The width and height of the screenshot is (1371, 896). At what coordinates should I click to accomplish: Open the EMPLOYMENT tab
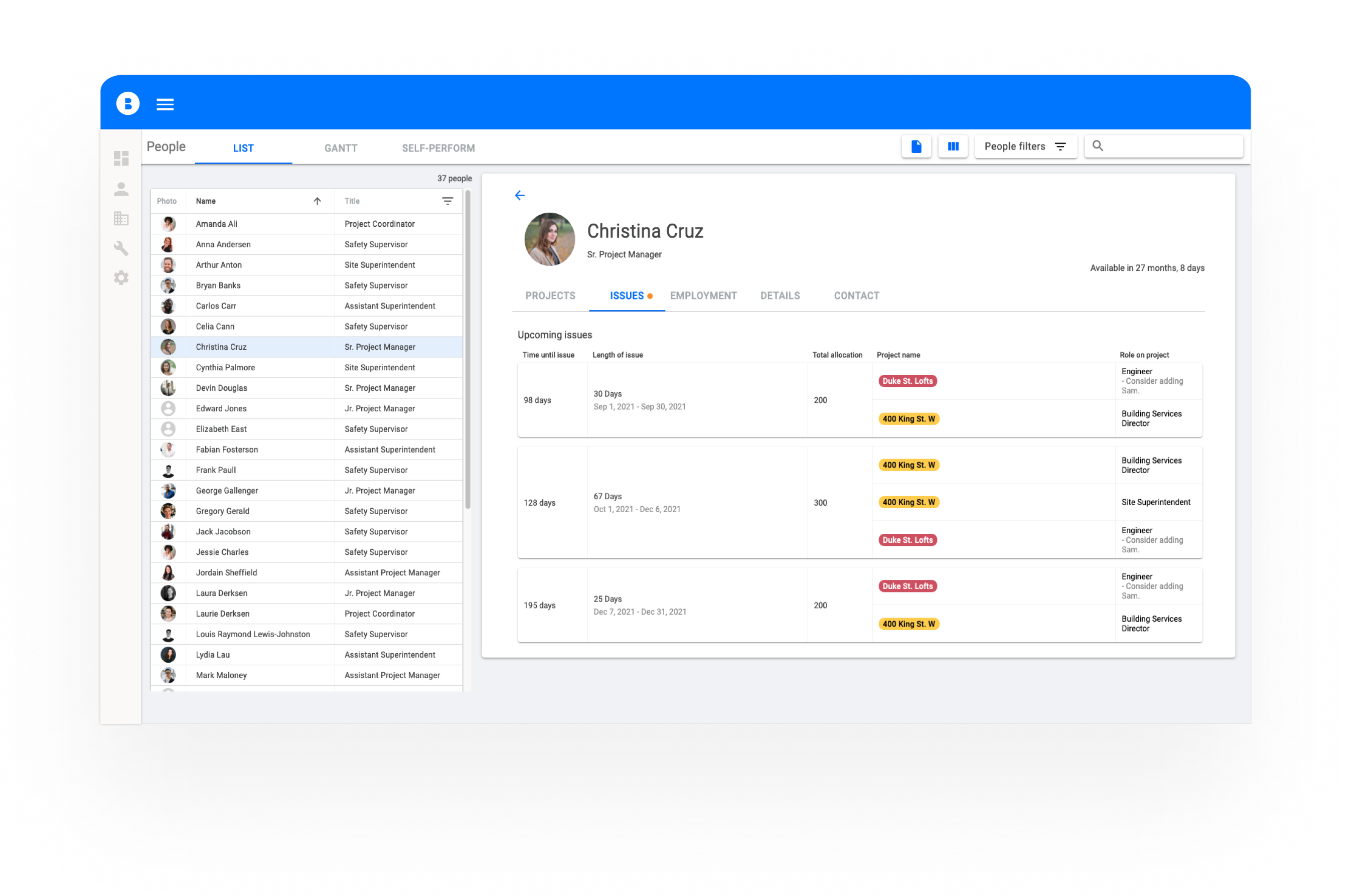[x=703, y=295]
